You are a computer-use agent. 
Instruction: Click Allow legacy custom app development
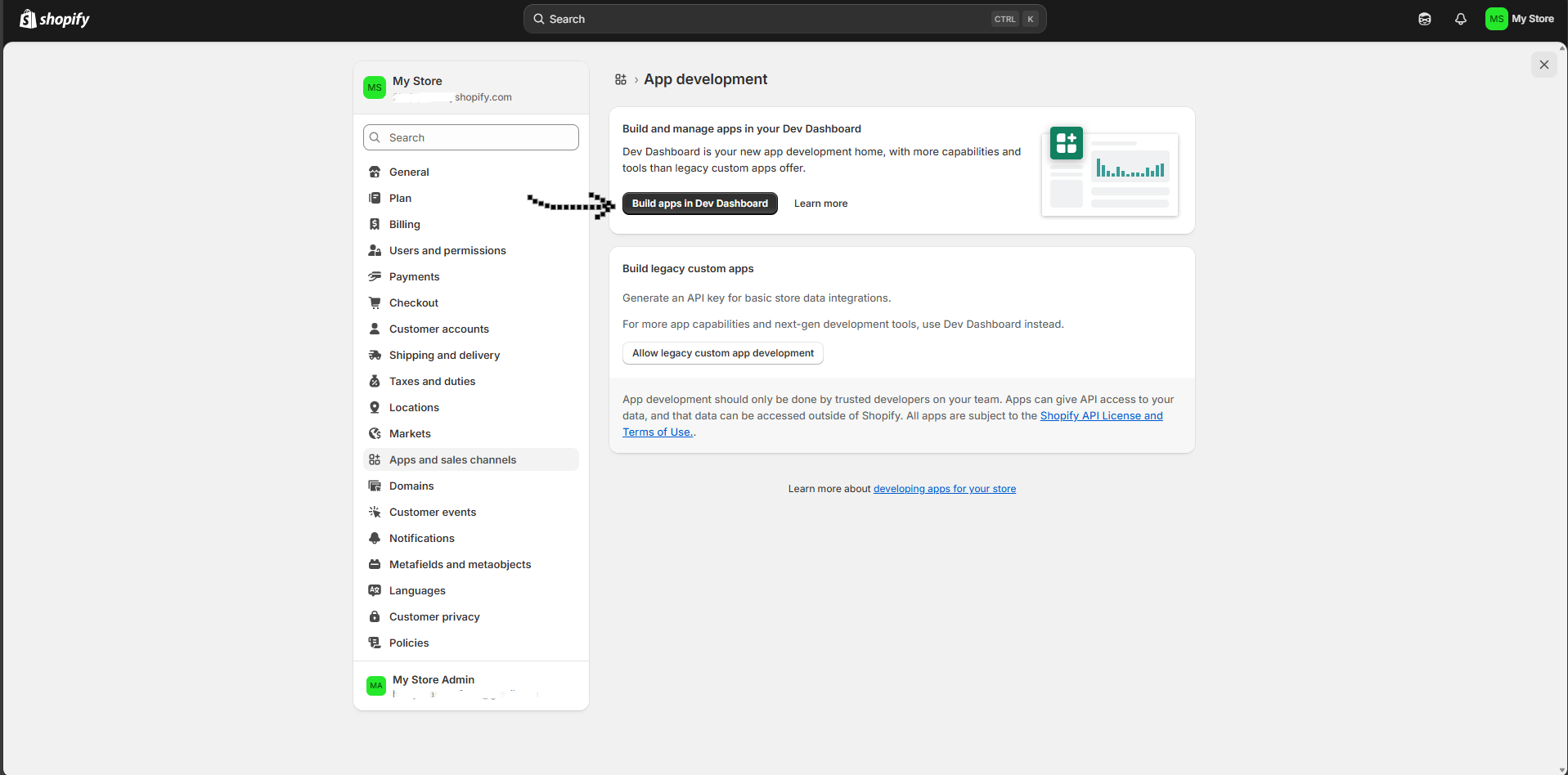(723, 353)
